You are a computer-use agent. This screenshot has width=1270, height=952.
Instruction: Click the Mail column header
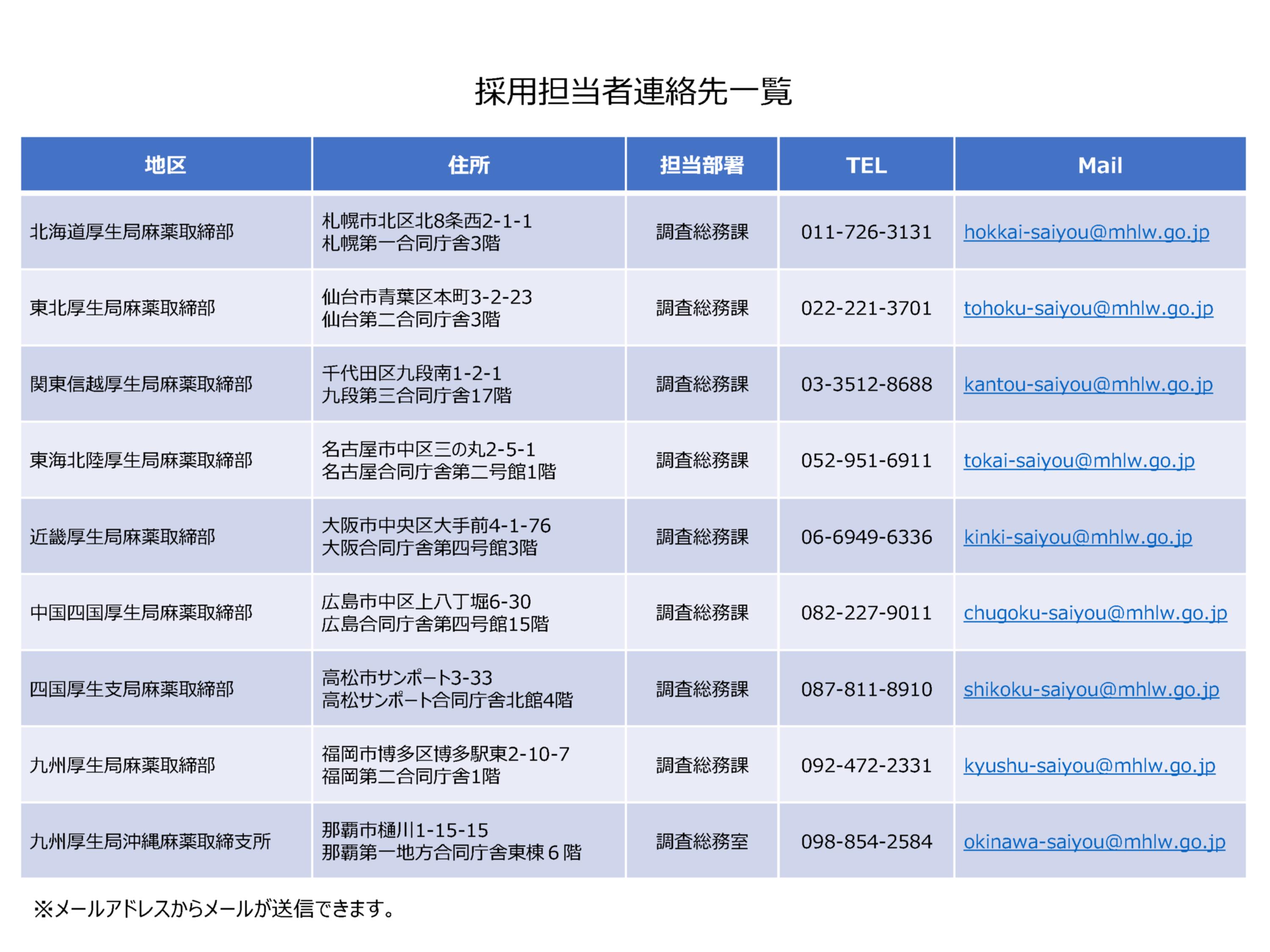click(1099, 165)
